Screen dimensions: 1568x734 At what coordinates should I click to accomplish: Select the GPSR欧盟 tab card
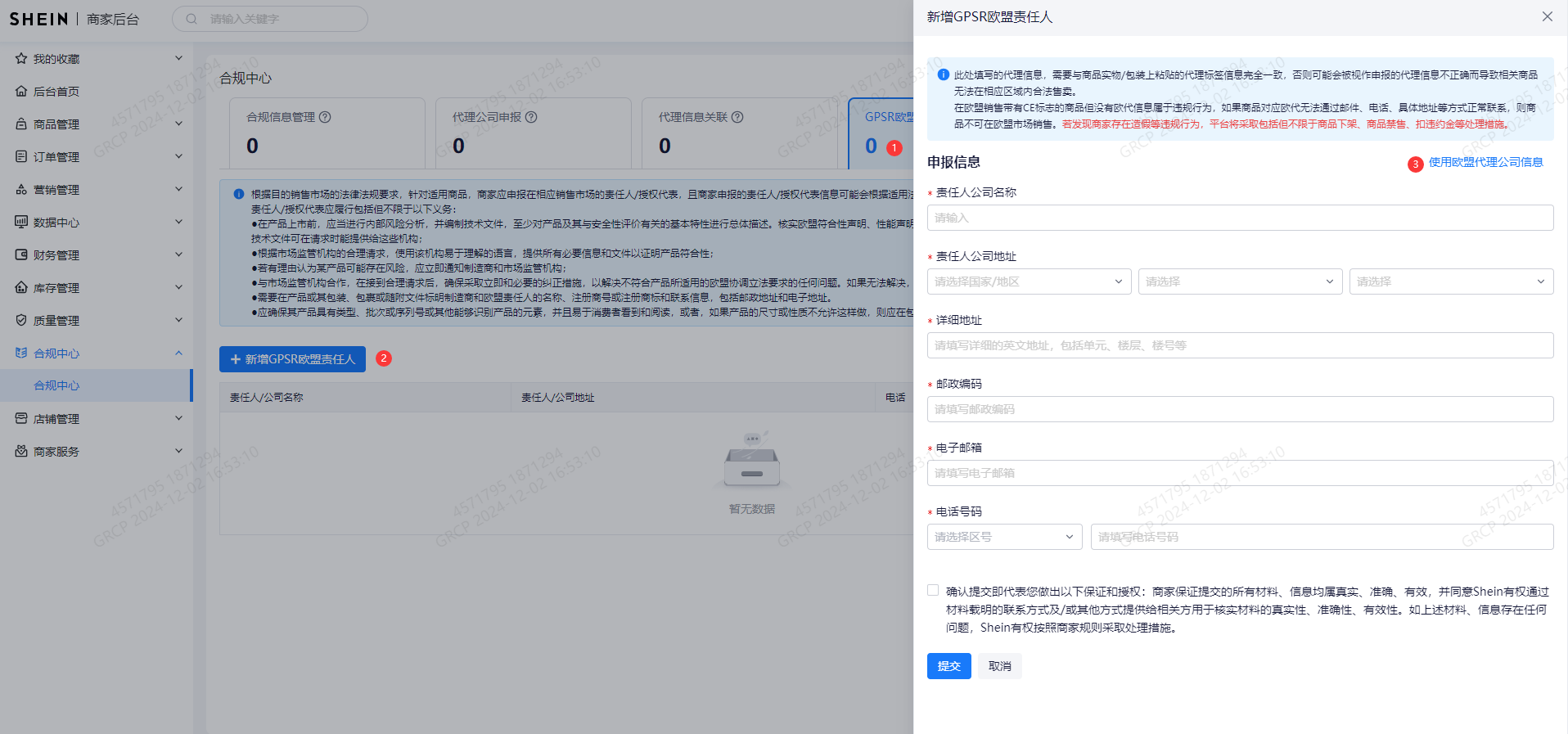click(881, 133)
